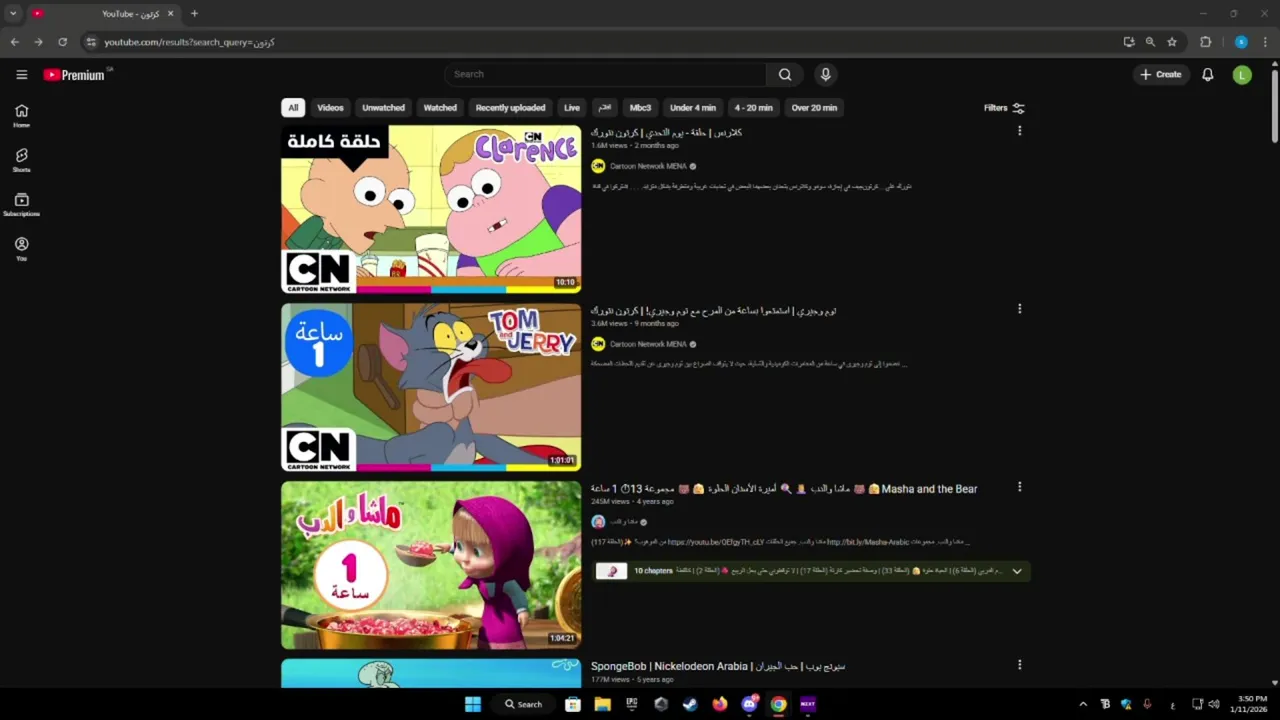The height and width of the screenshot is (720, 1280).
Task: Open more options for SpongeBob video
Action: coord(1019,665)
